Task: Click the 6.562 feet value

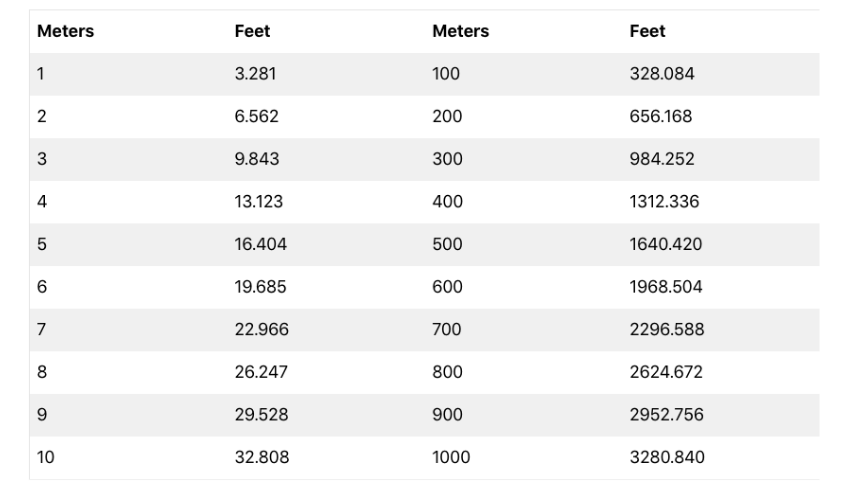Action: pos(256,117)
